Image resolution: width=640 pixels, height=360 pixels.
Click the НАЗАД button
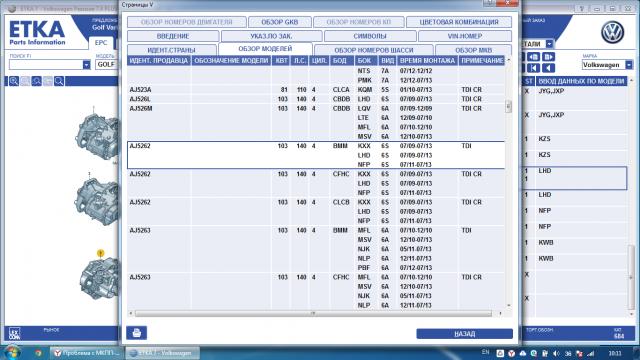pos(464,333)
